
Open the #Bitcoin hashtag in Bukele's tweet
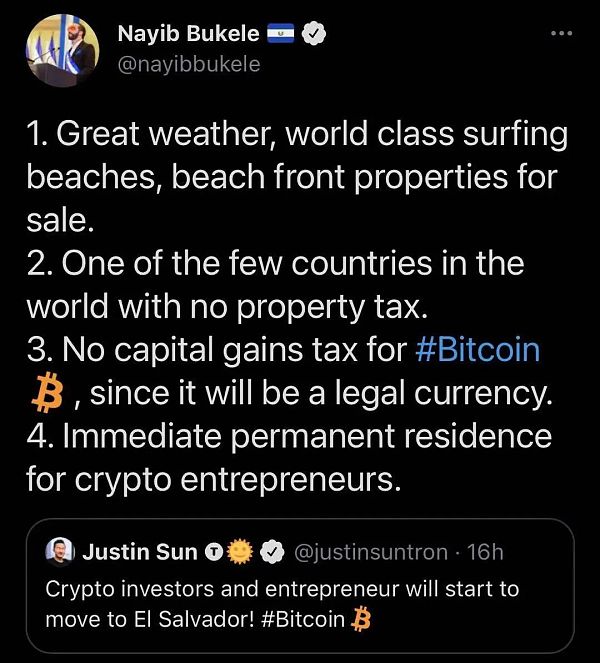pos(476,350)
